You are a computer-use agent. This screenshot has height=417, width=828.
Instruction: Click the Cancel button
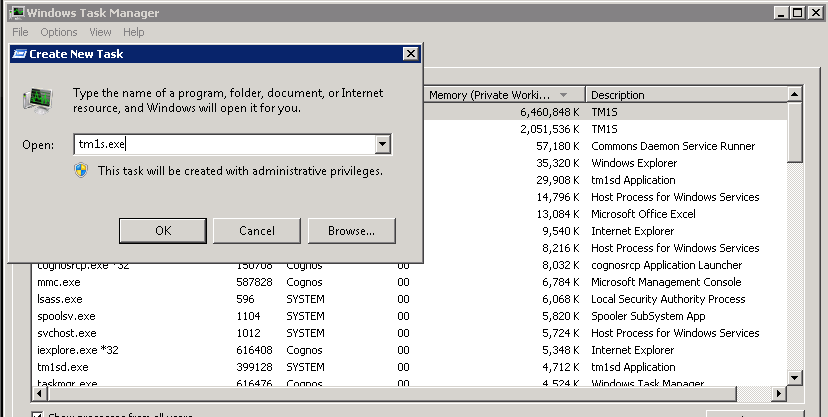pyautogui.click(x=257, y=231)
